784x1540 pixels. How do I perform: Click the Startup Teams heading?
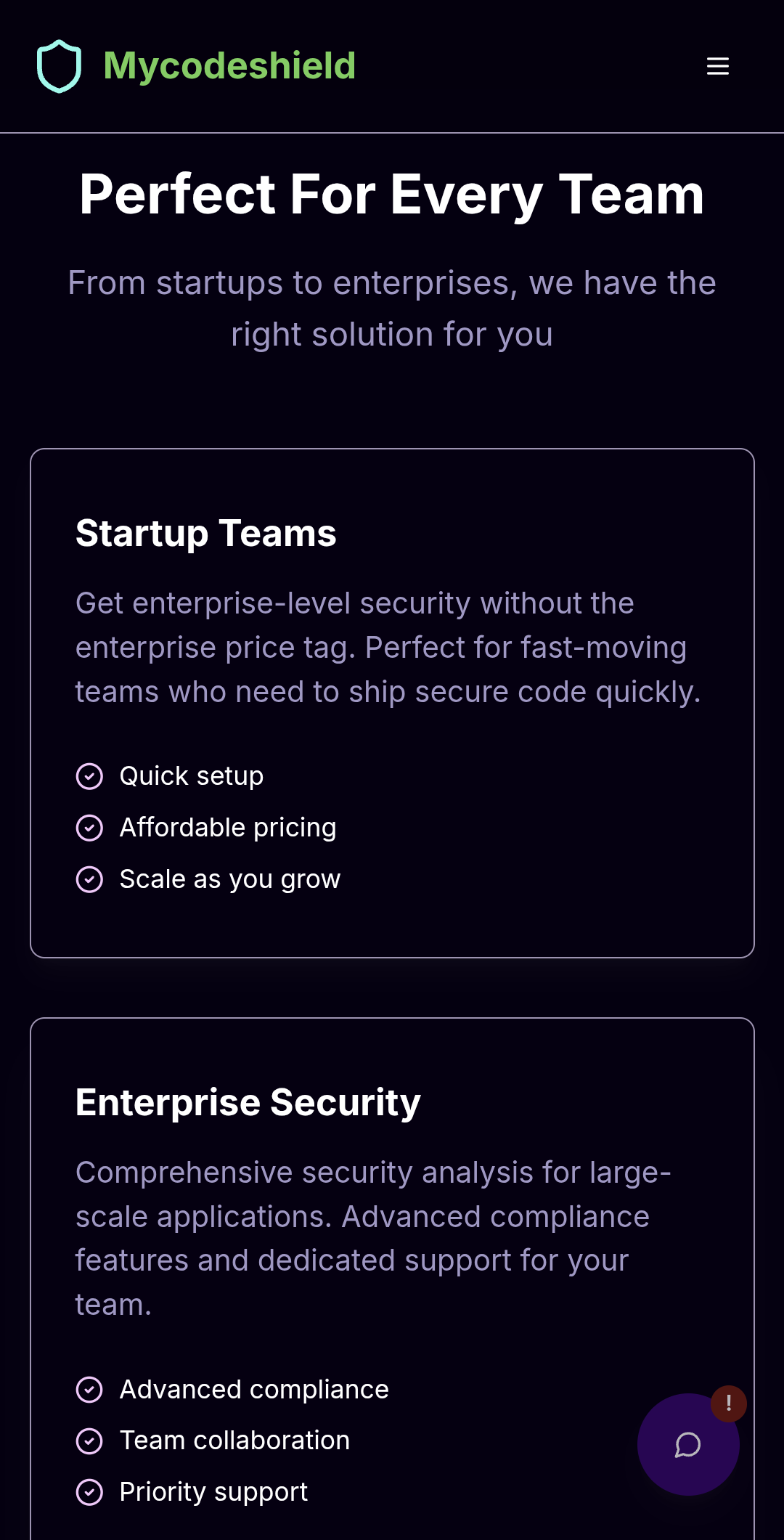click(206, 534)
